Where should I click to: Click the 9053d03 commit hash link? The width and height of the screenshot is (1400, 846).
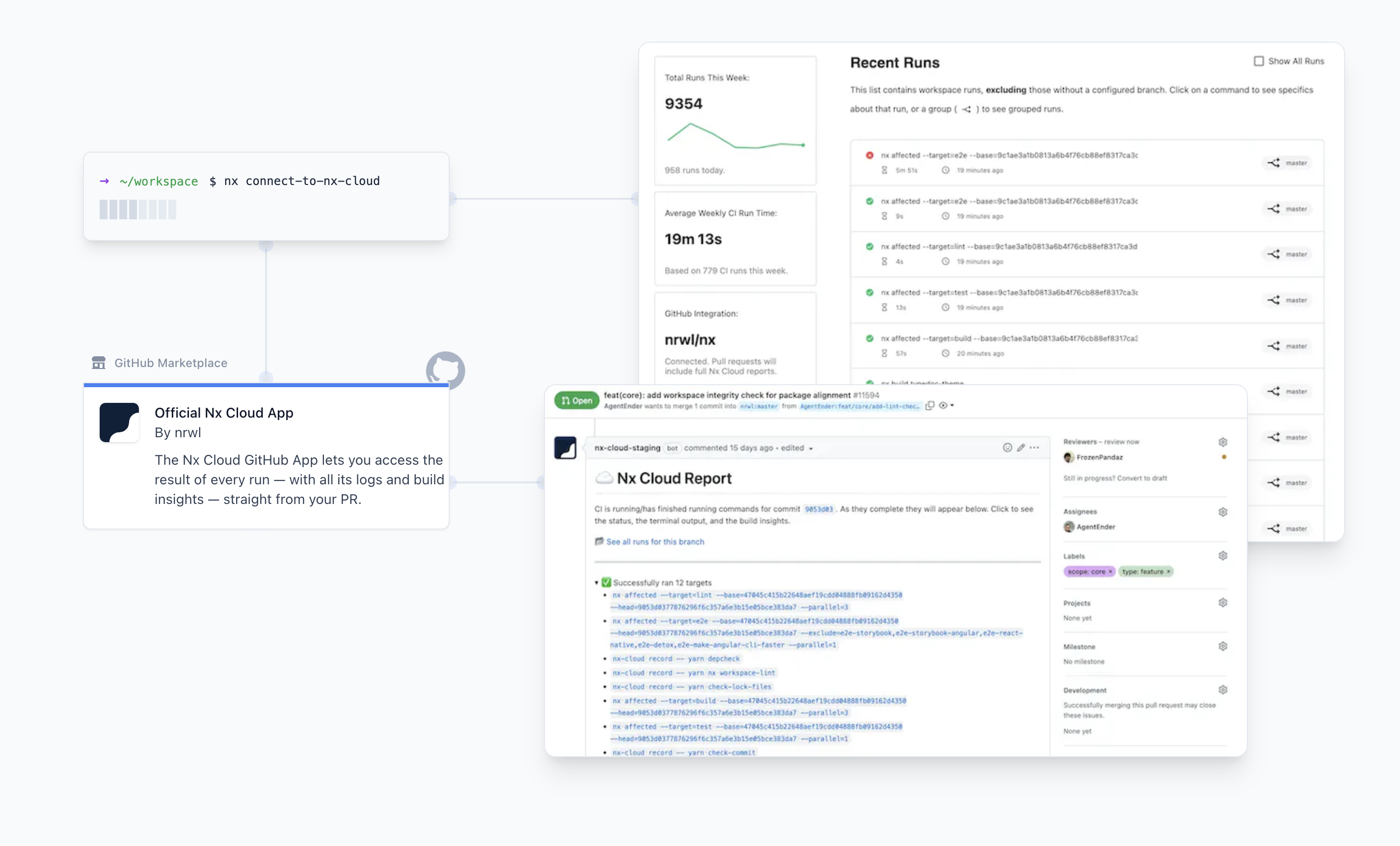point(818,509)
